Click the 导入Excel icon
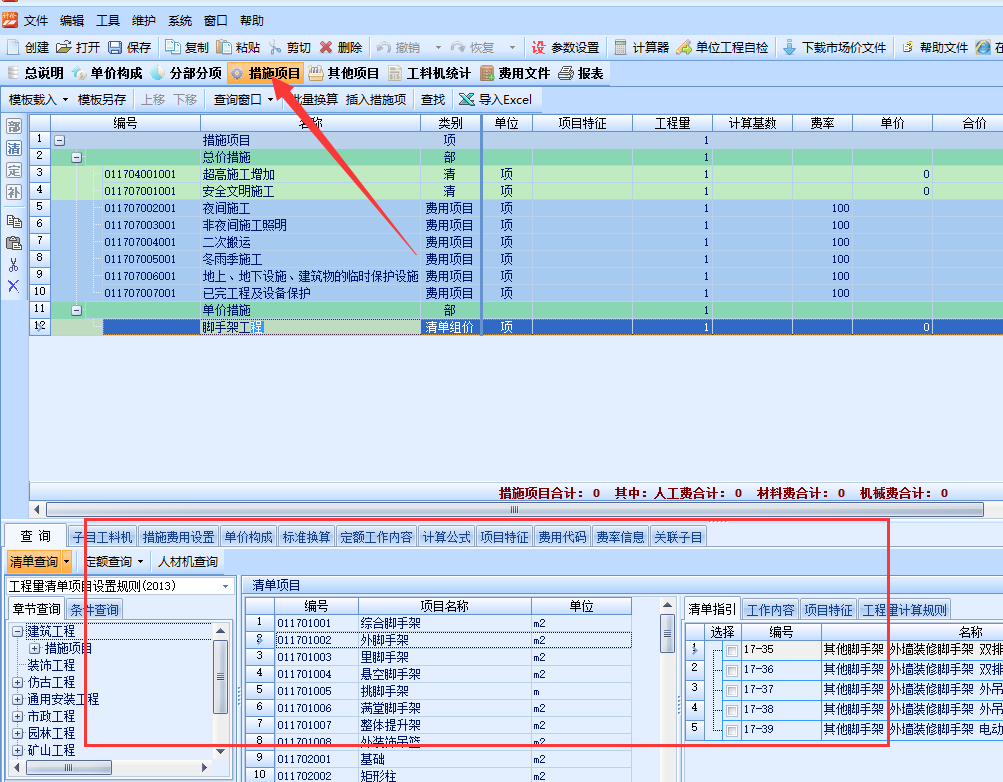Image resolution: width=1003 pixels, height=782 pixels. 467,99
